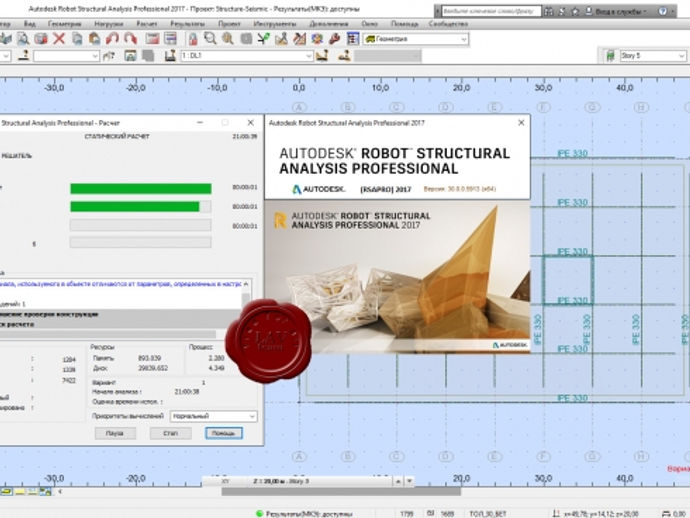
Task: Open the Нагрузки menu
Action: coord(109,24)
